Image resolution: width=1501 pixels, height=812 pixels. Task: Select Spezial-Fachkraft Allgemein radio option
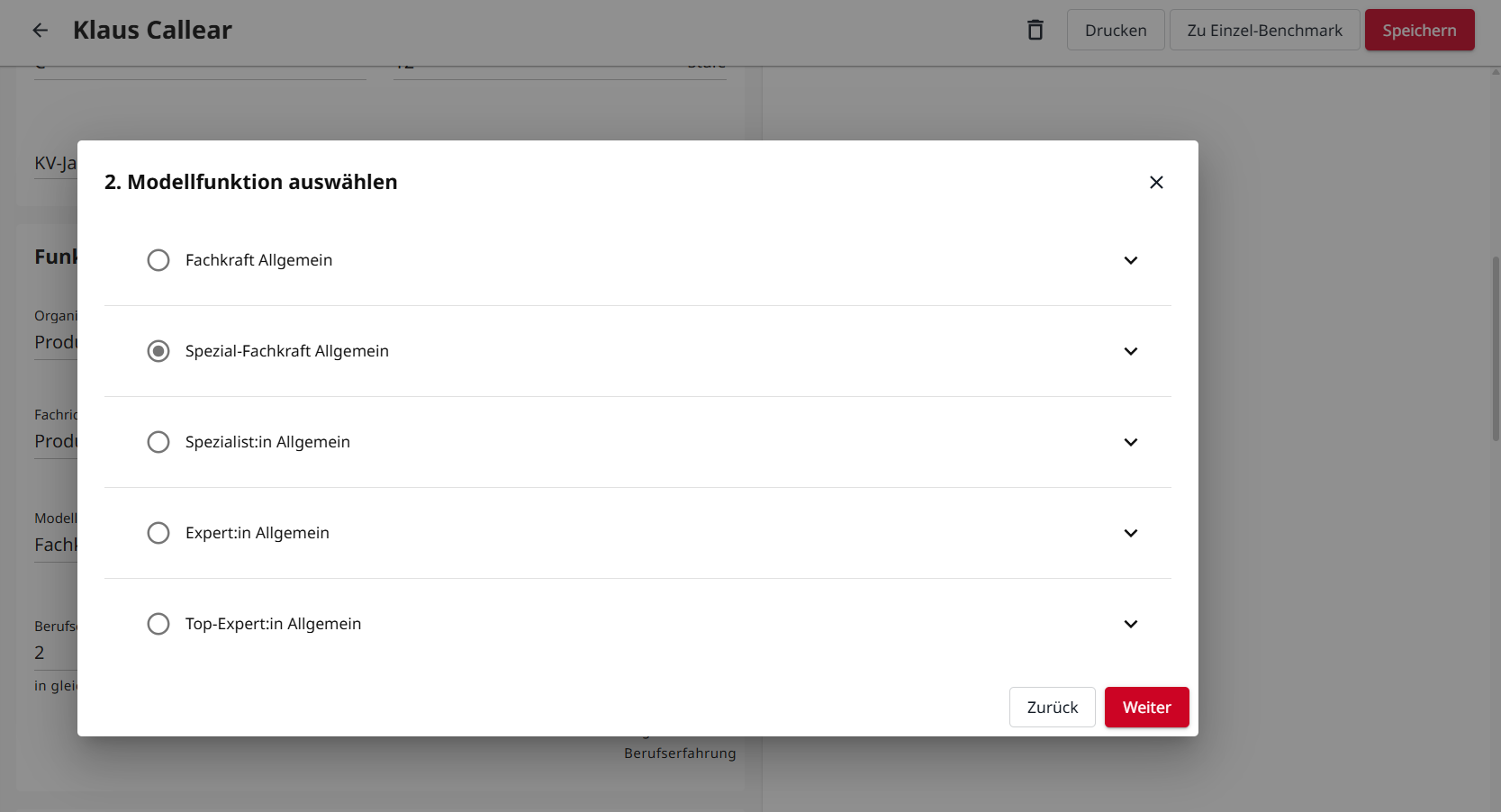point(158,351)
